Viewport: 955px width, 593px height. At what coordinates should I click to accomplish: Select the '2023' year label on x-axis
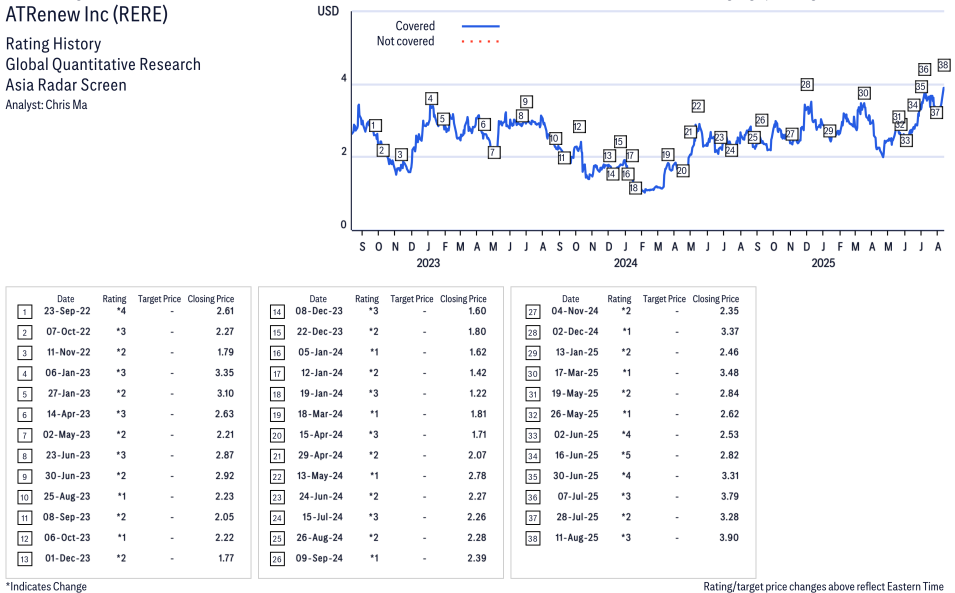428,263
